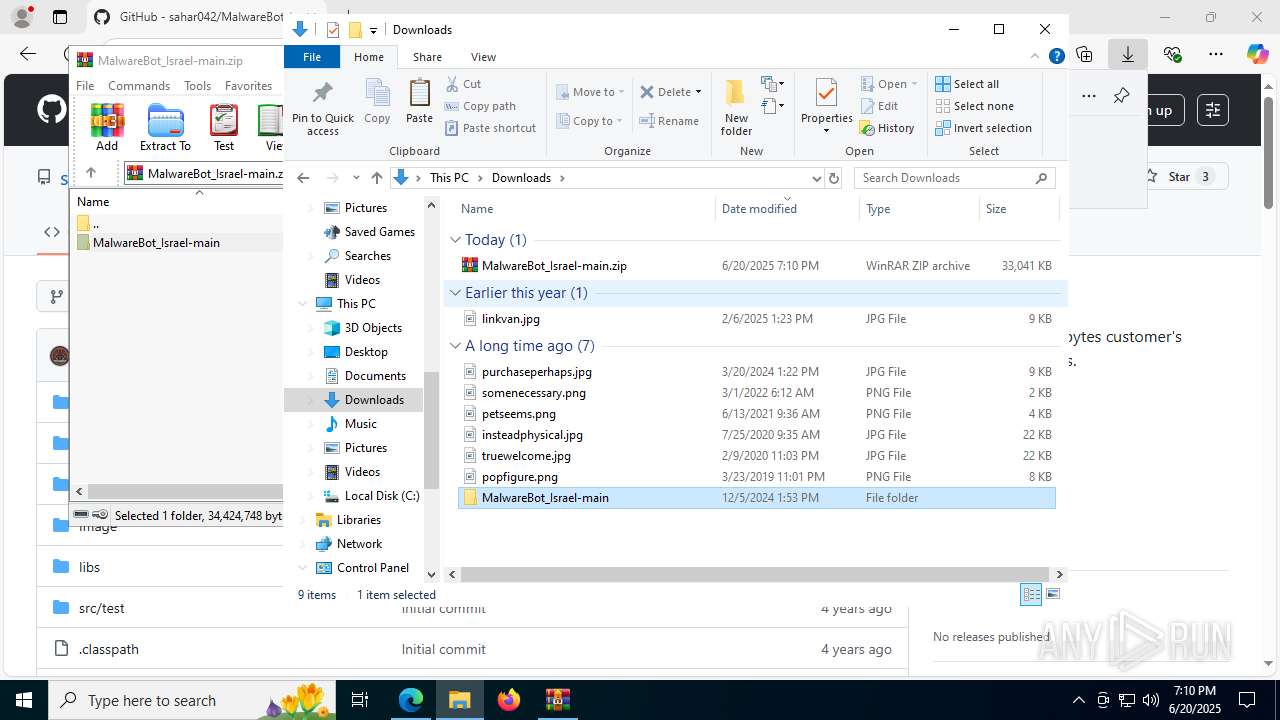Open the Copy to dropdown
Screen dimensions: 1280x720
point(588,121)
